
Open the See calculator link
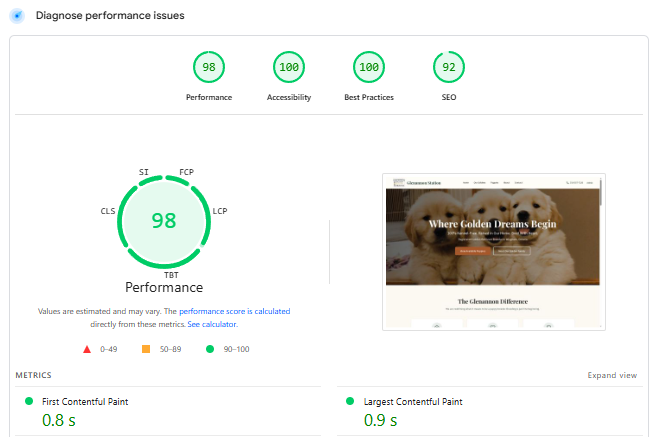tap(212, 324)
